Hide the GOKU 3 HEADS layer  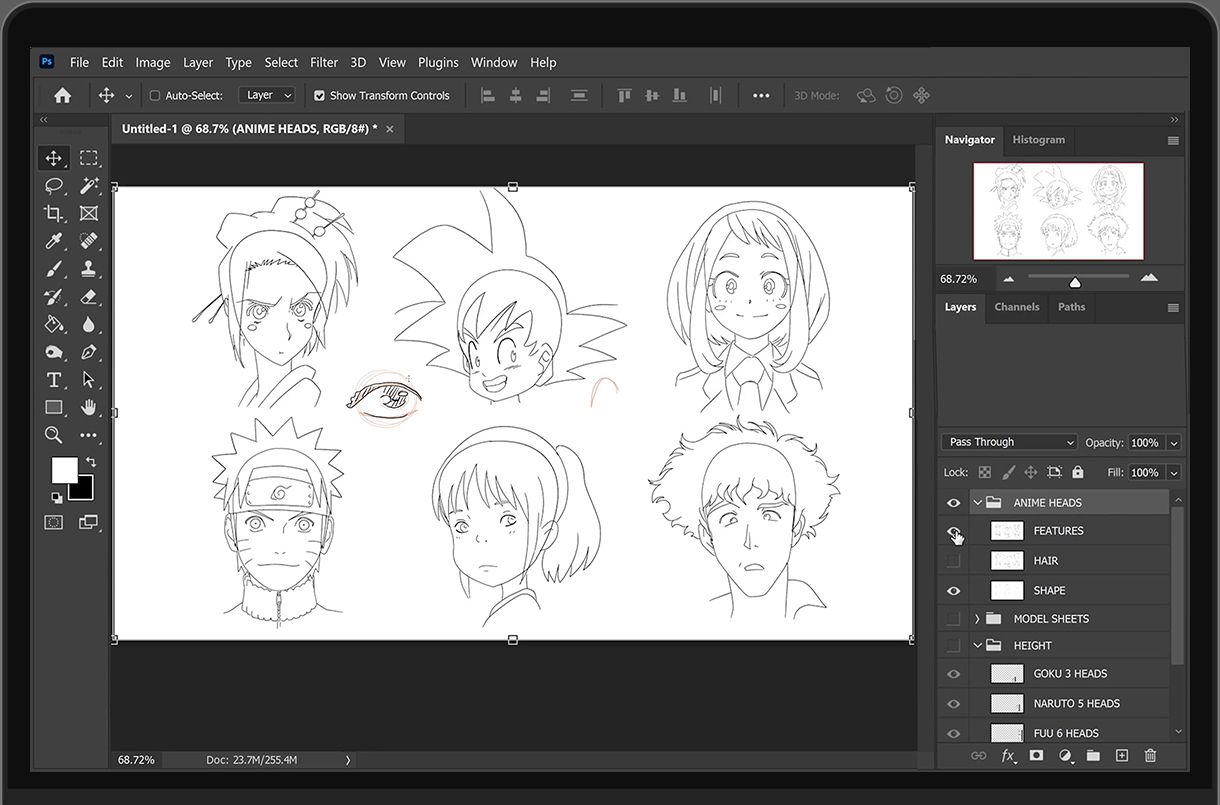(953, 673)
